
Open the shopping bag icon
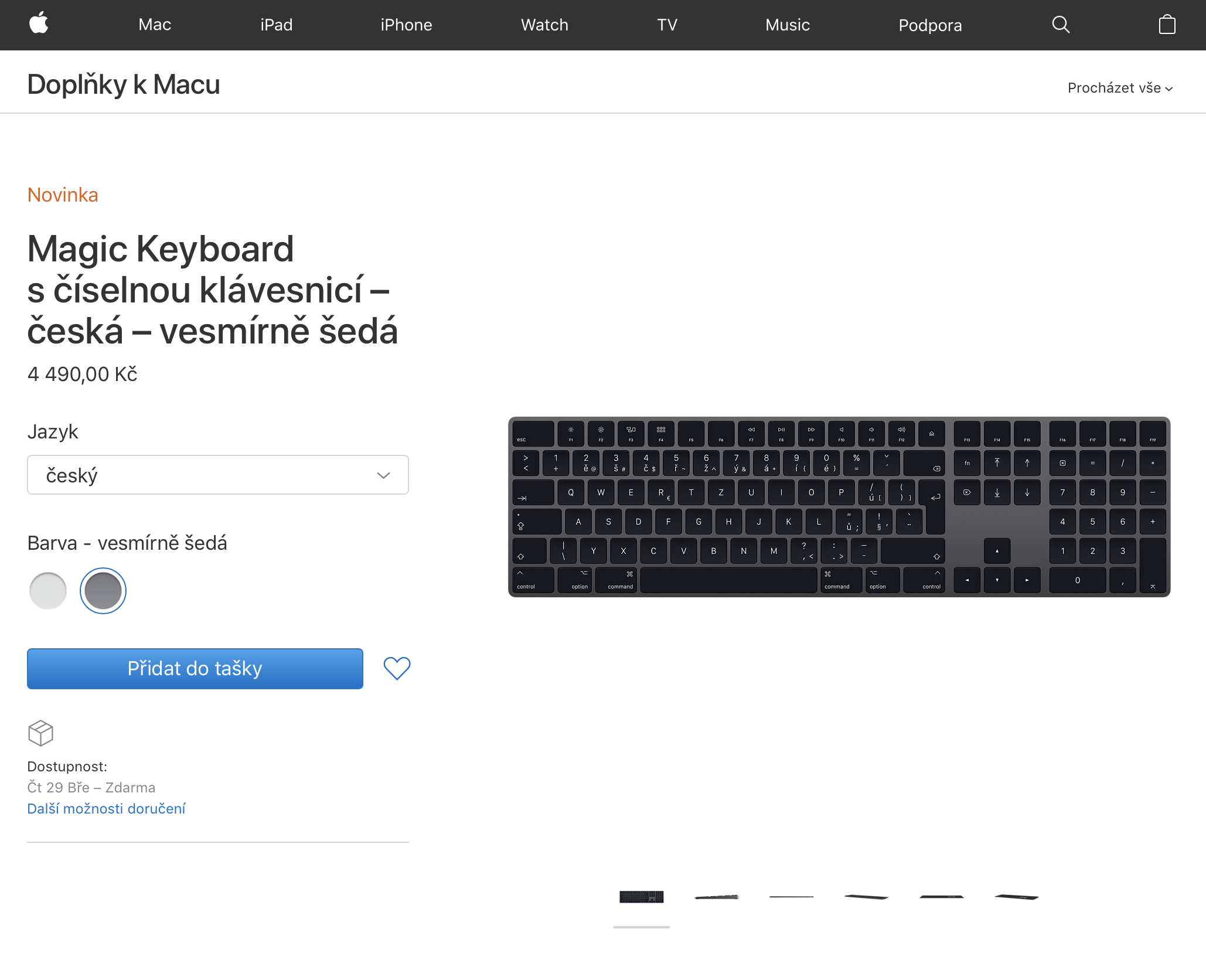pos(1167,25)
